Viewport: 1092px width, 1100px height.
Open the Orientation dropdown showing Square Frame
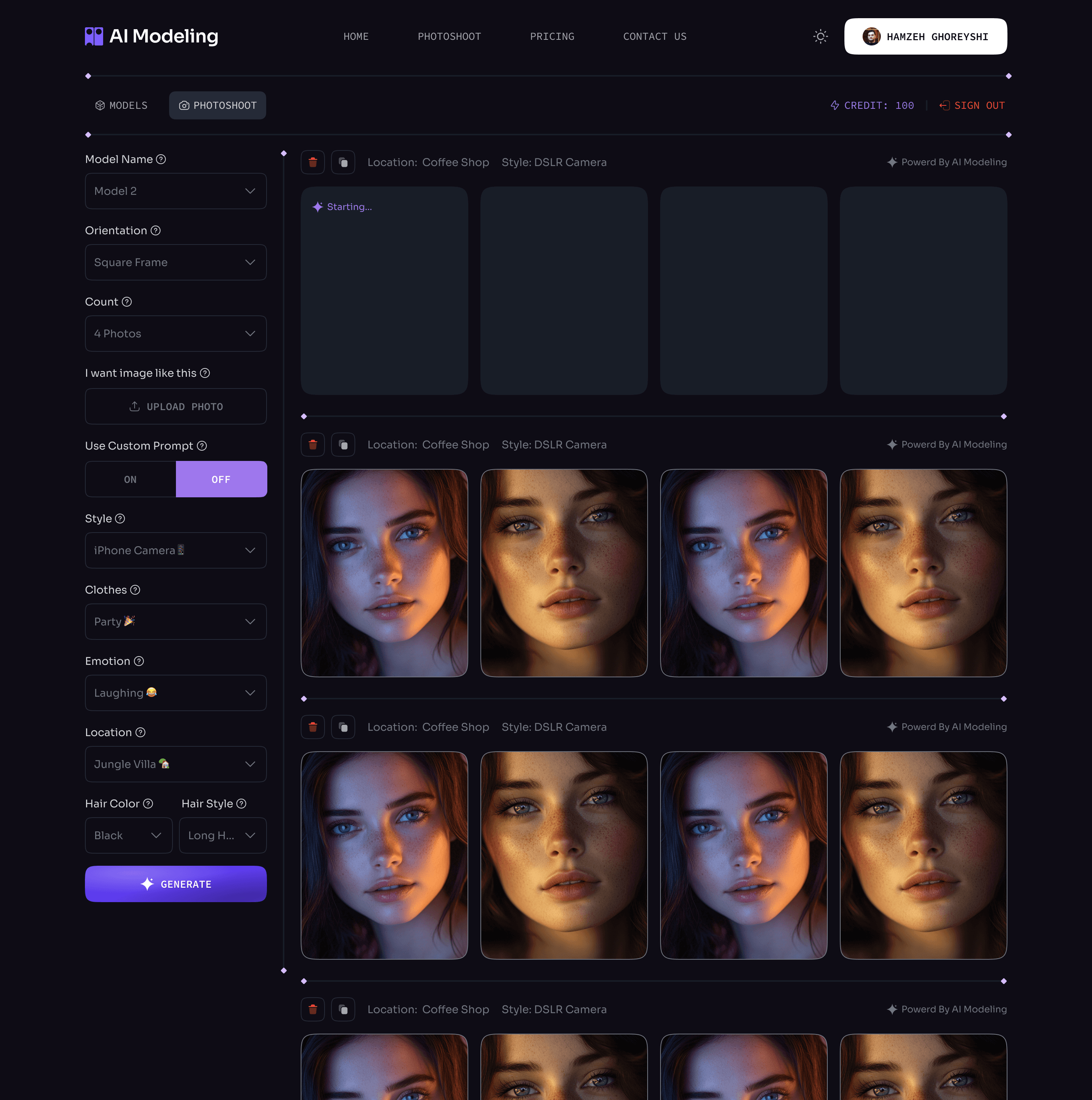(176, 262)
